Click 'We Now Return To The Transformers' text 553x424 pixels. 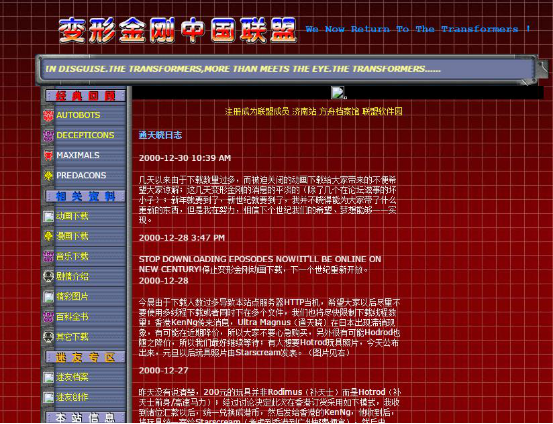point(418,29)
